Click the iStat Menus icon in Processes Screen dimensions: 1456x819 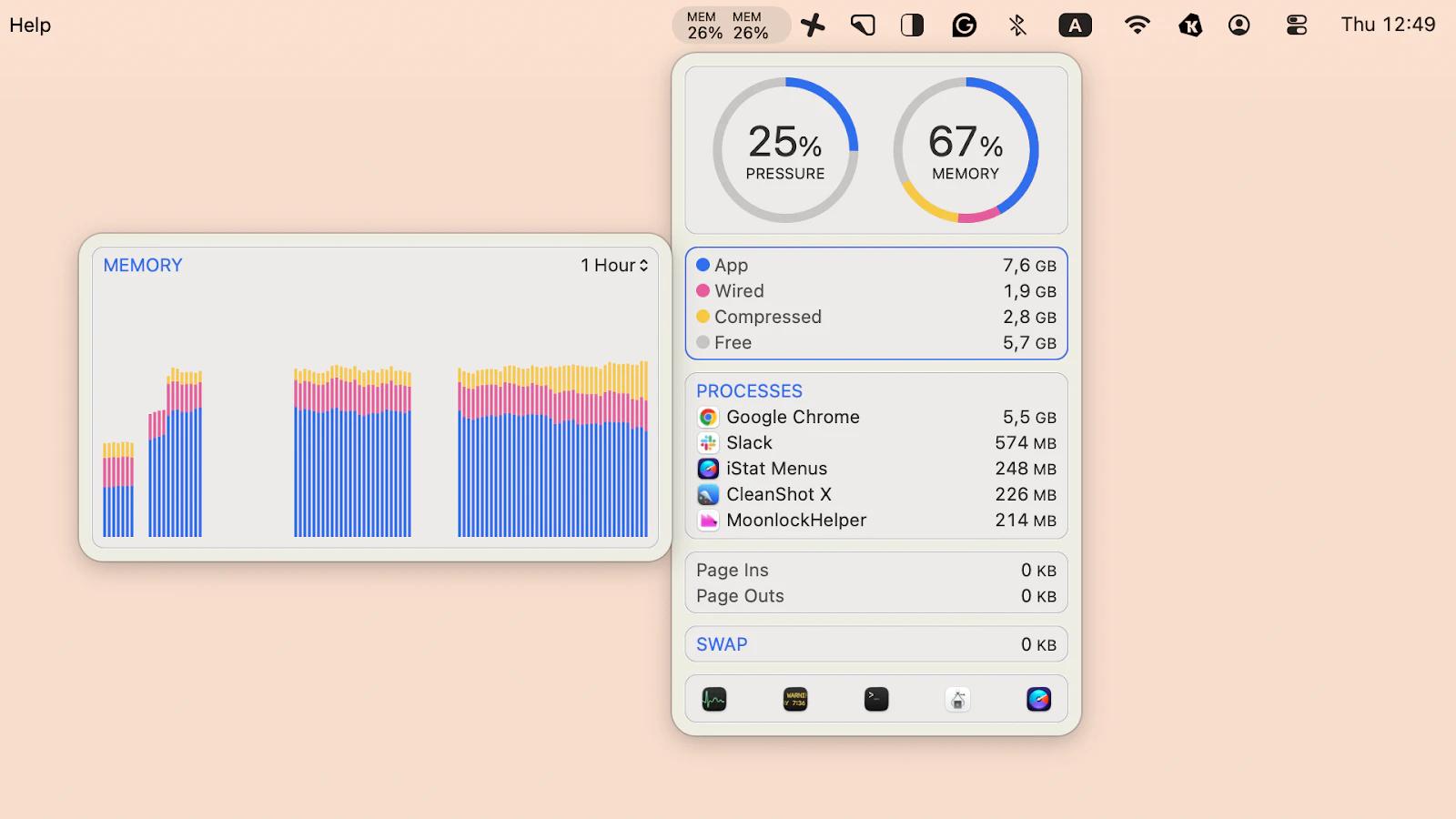pos(707,469)
